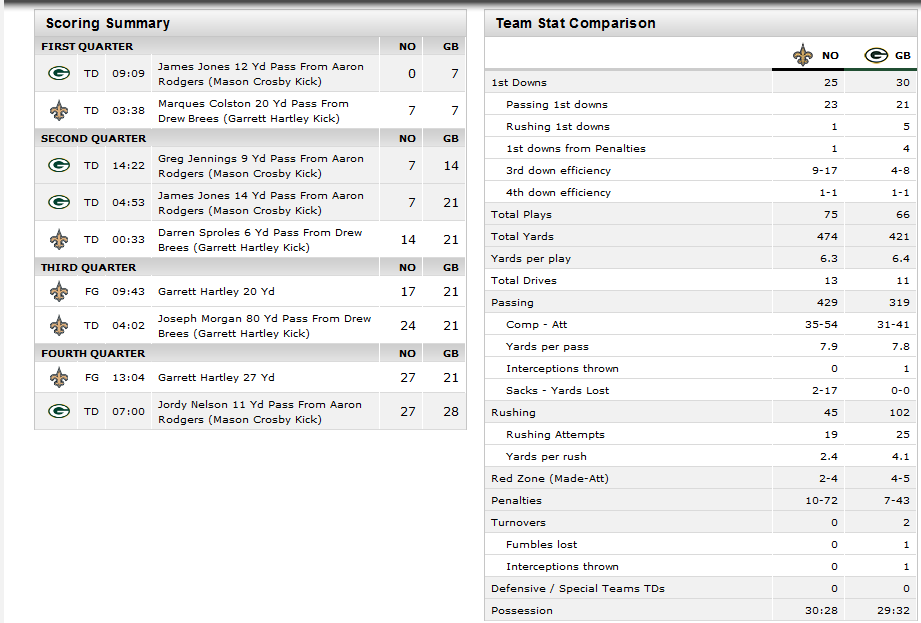Click the Scoring Summary title

click(108, 23)
